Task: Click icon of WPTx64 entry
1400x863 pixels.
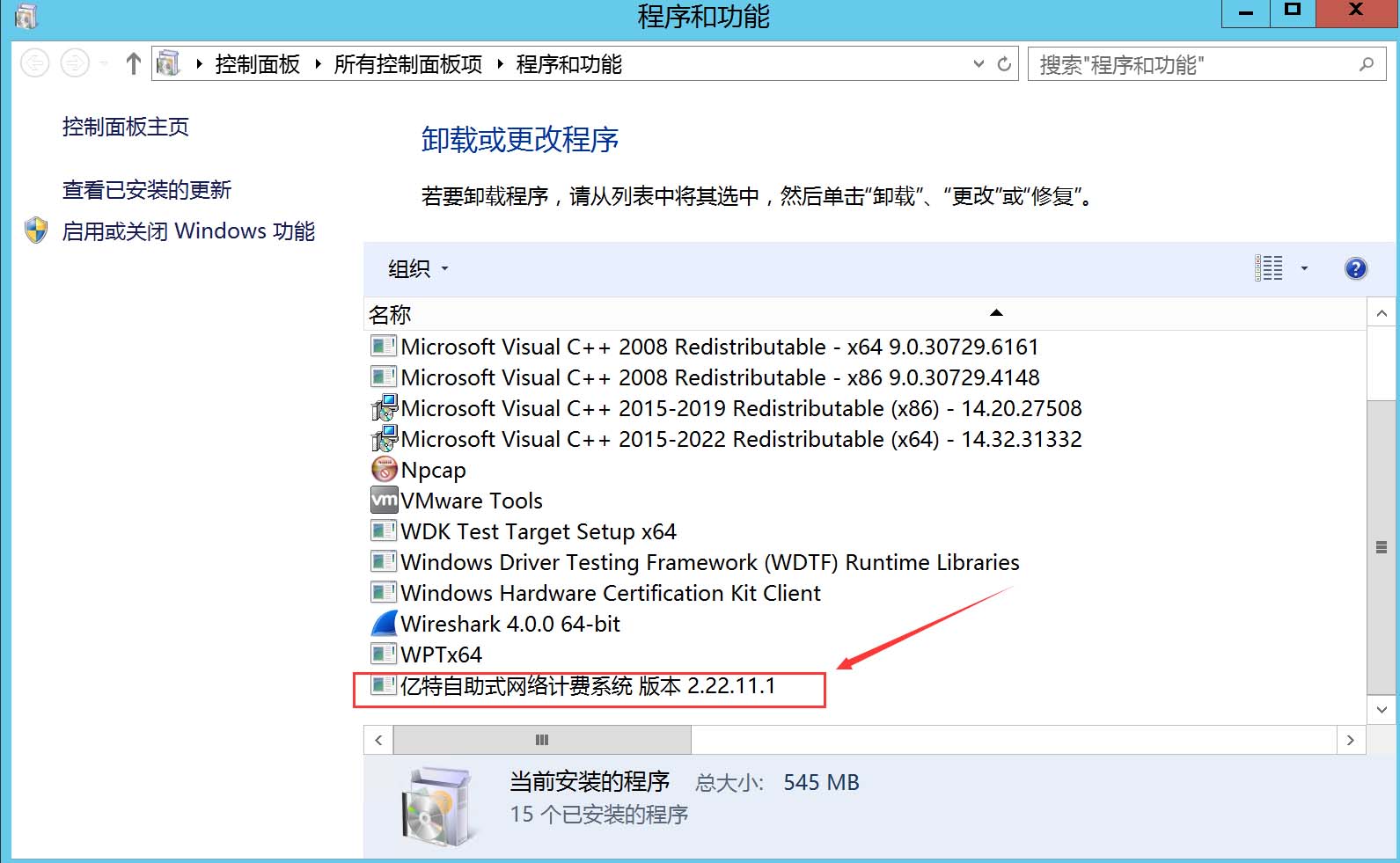Action: point(384,654)
